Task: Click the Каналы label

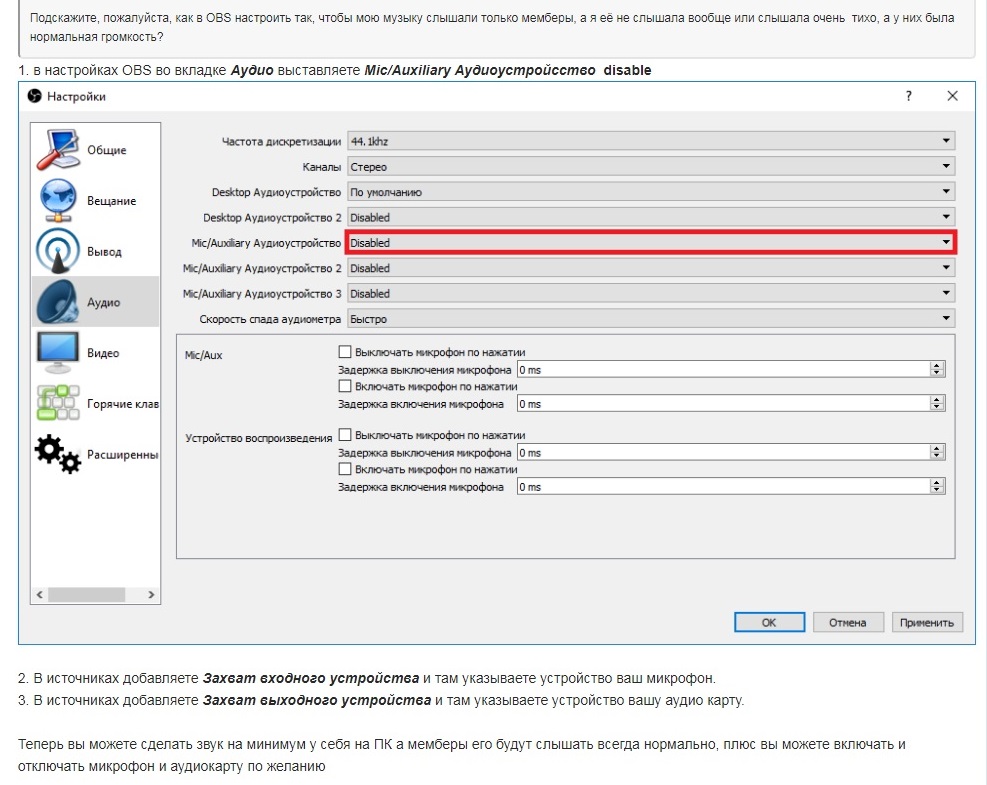Action: [322, 167]
